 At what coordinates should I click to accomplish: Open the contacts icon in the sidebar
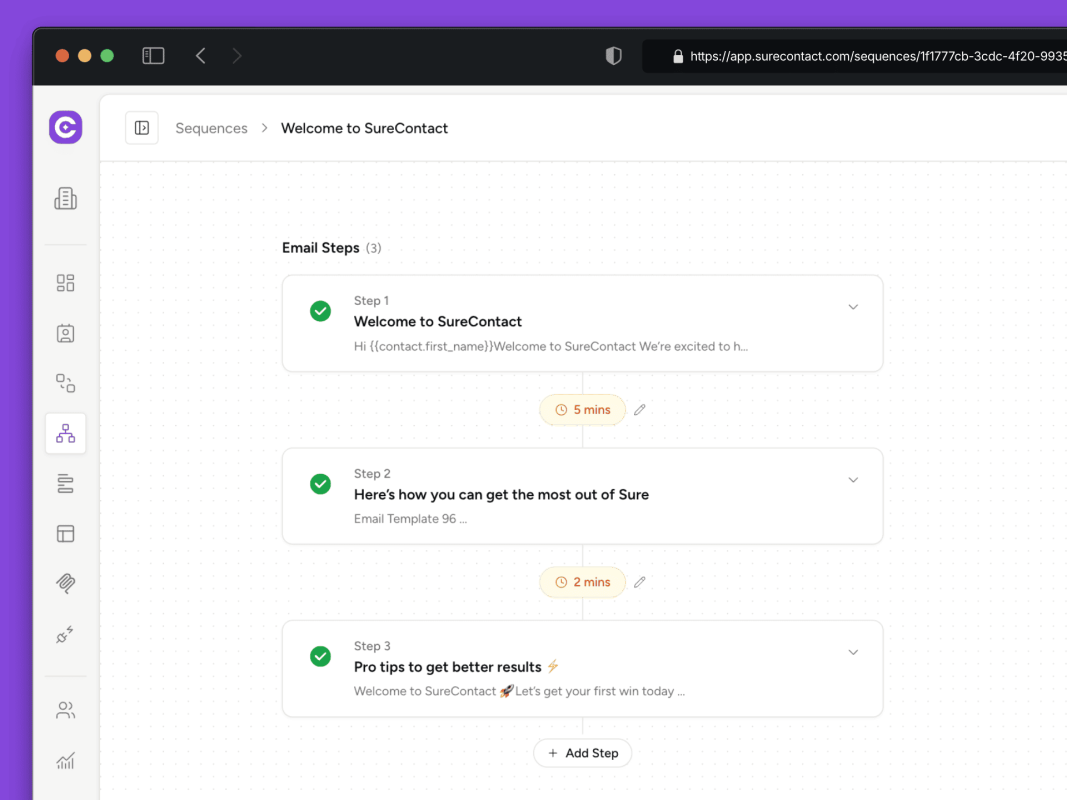click(x=65, y=333)
